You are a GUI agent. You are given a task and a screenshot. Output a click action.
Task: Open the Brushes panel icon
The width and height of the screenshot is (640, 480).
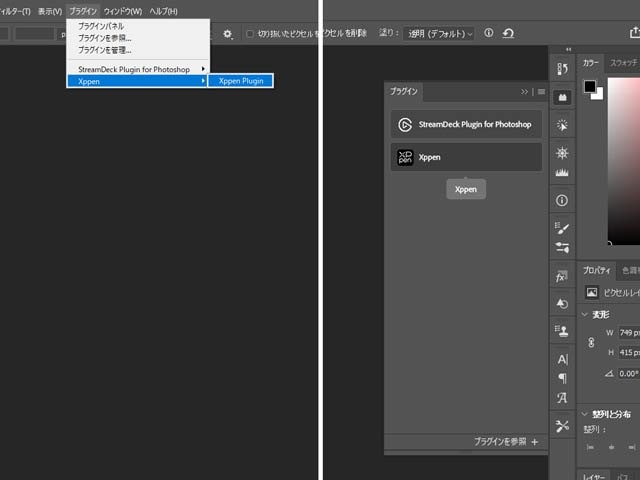[x=562, y=228]
